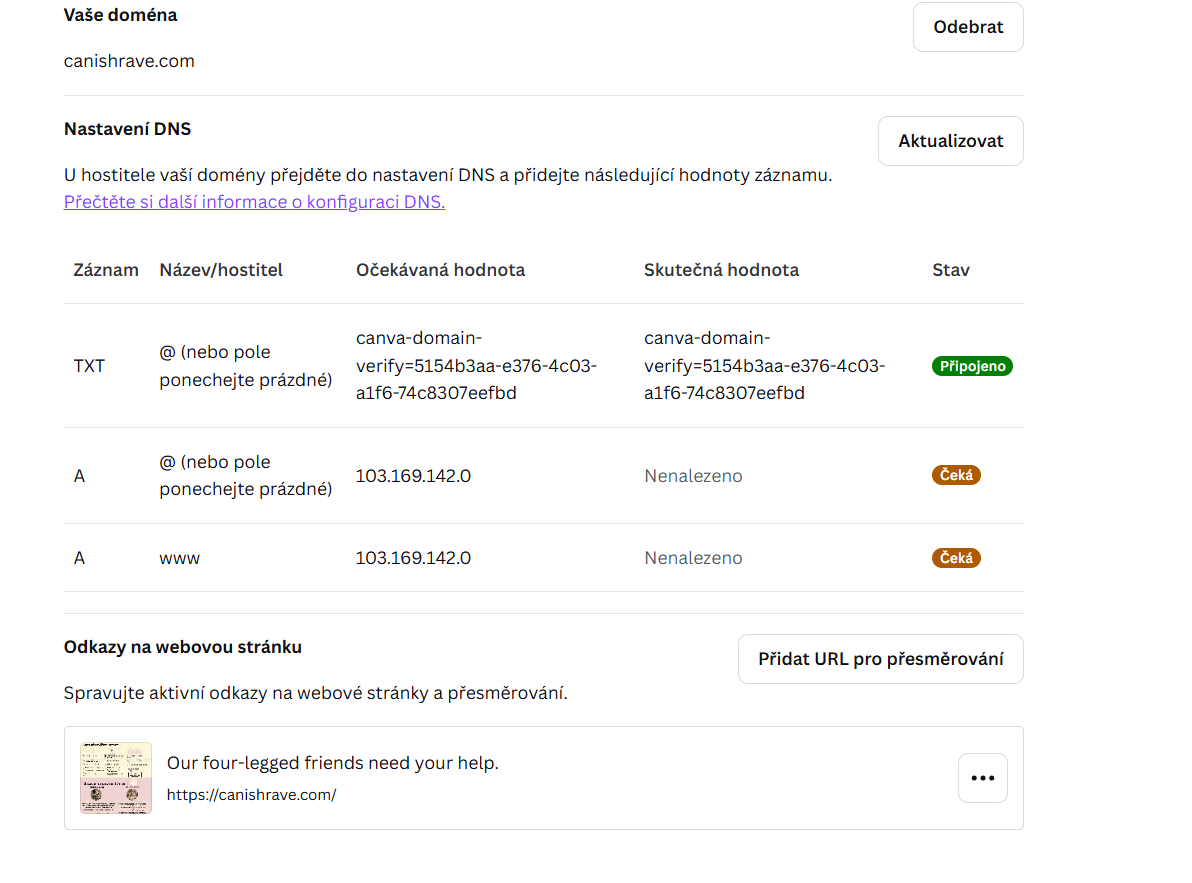1192x883 pixels.
Task: Click the TXT record type cell
Action: point(89,366)
